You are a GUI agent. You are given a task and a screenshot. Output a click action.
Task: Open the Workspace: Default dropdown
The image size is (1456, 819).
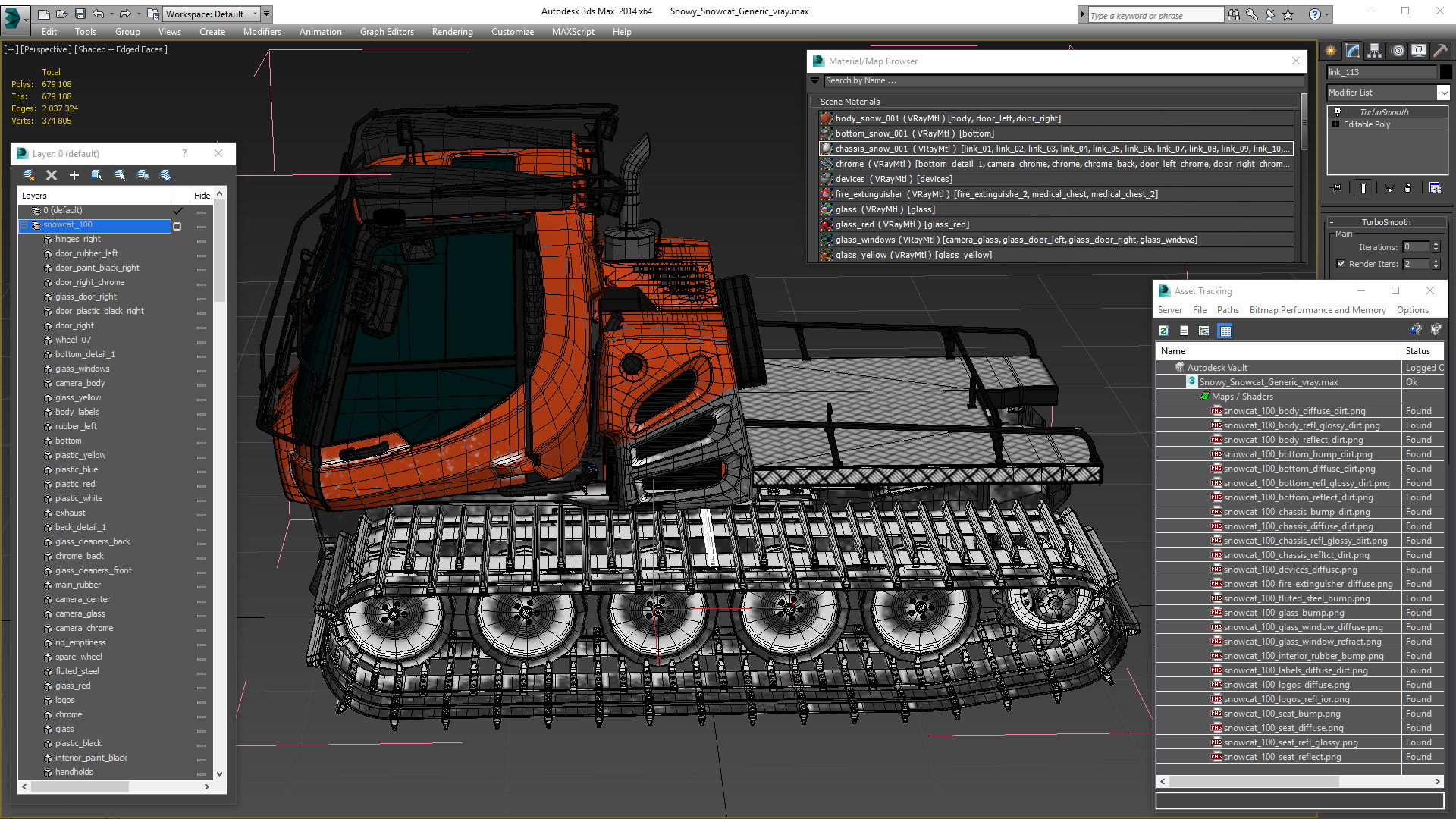(212, 14)
